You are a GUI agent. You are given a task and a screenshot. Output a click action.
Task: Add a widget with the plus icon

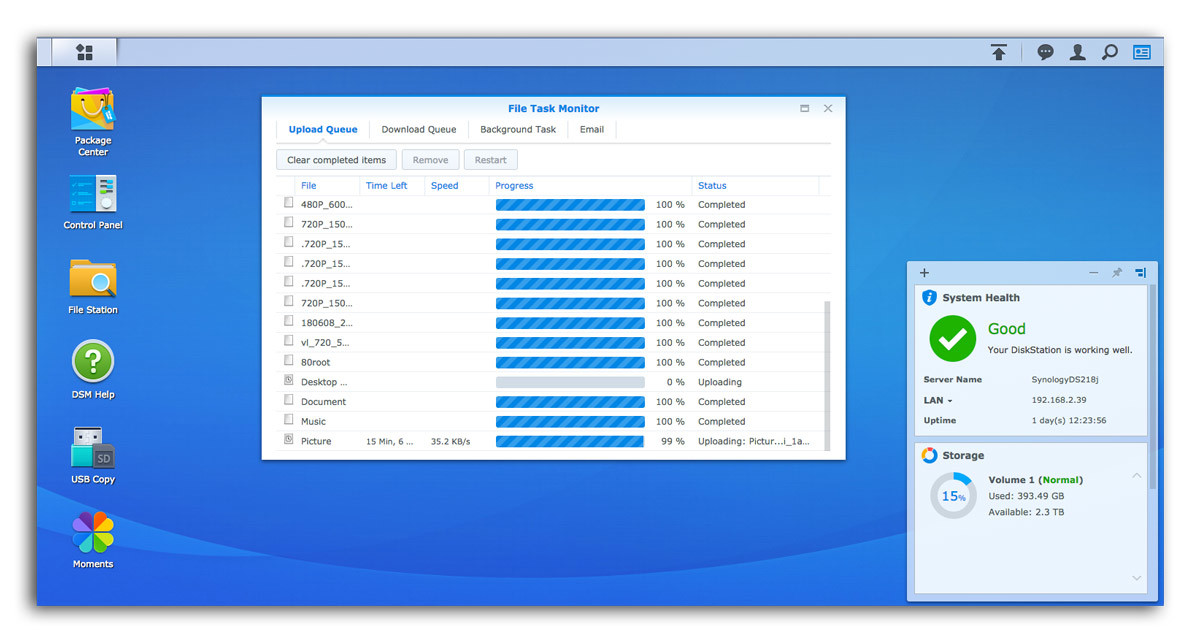click(x=924, y=272)
